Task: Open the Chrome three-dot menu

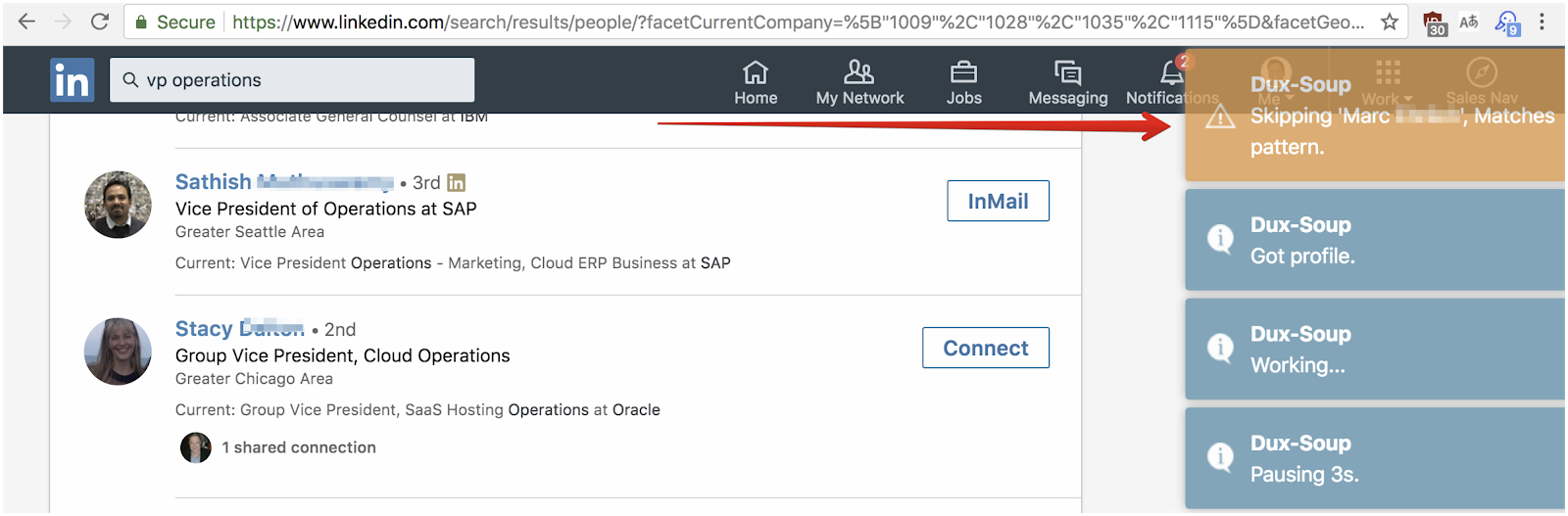Action: (1543, 22)
